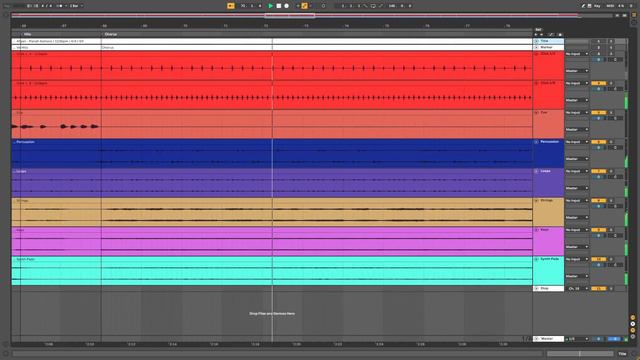Mute Synth Pads via track activator

(599, 260)
